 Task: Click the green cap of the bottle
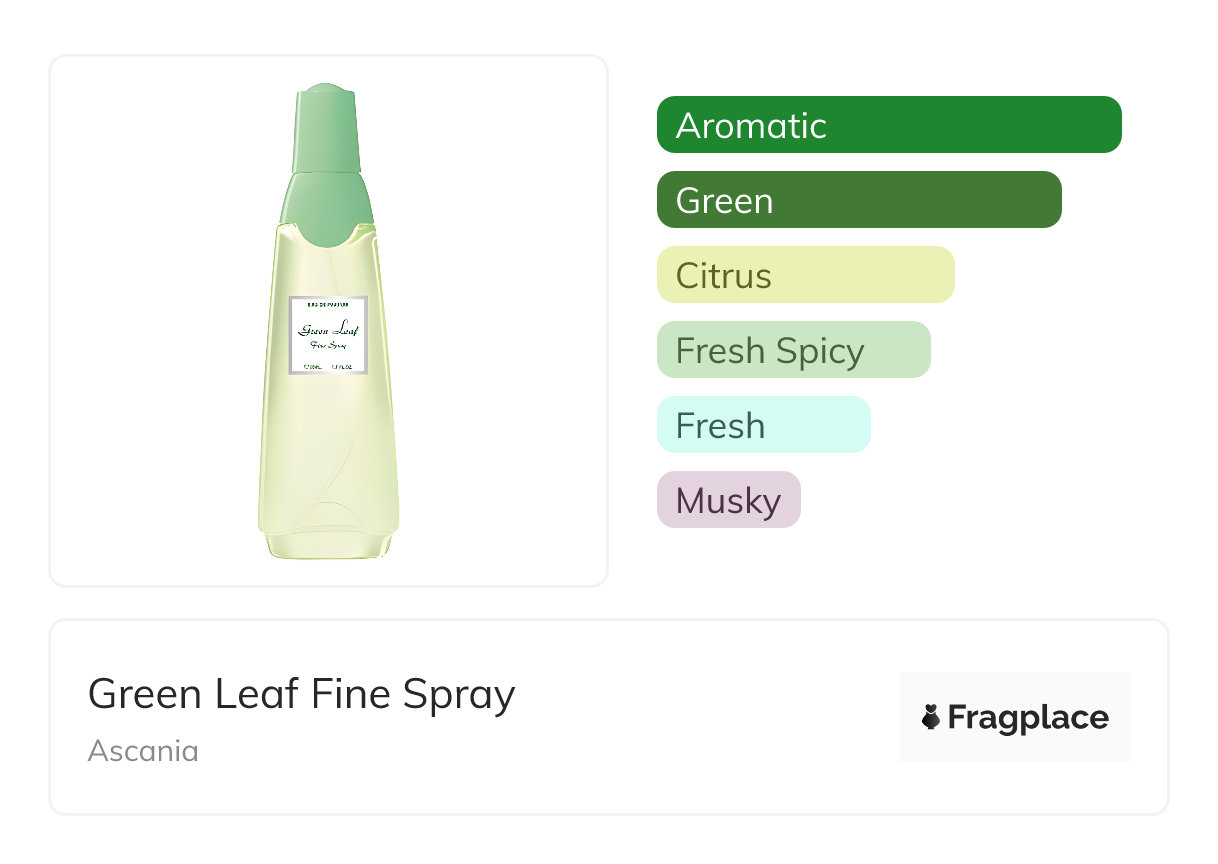[325, 130]
